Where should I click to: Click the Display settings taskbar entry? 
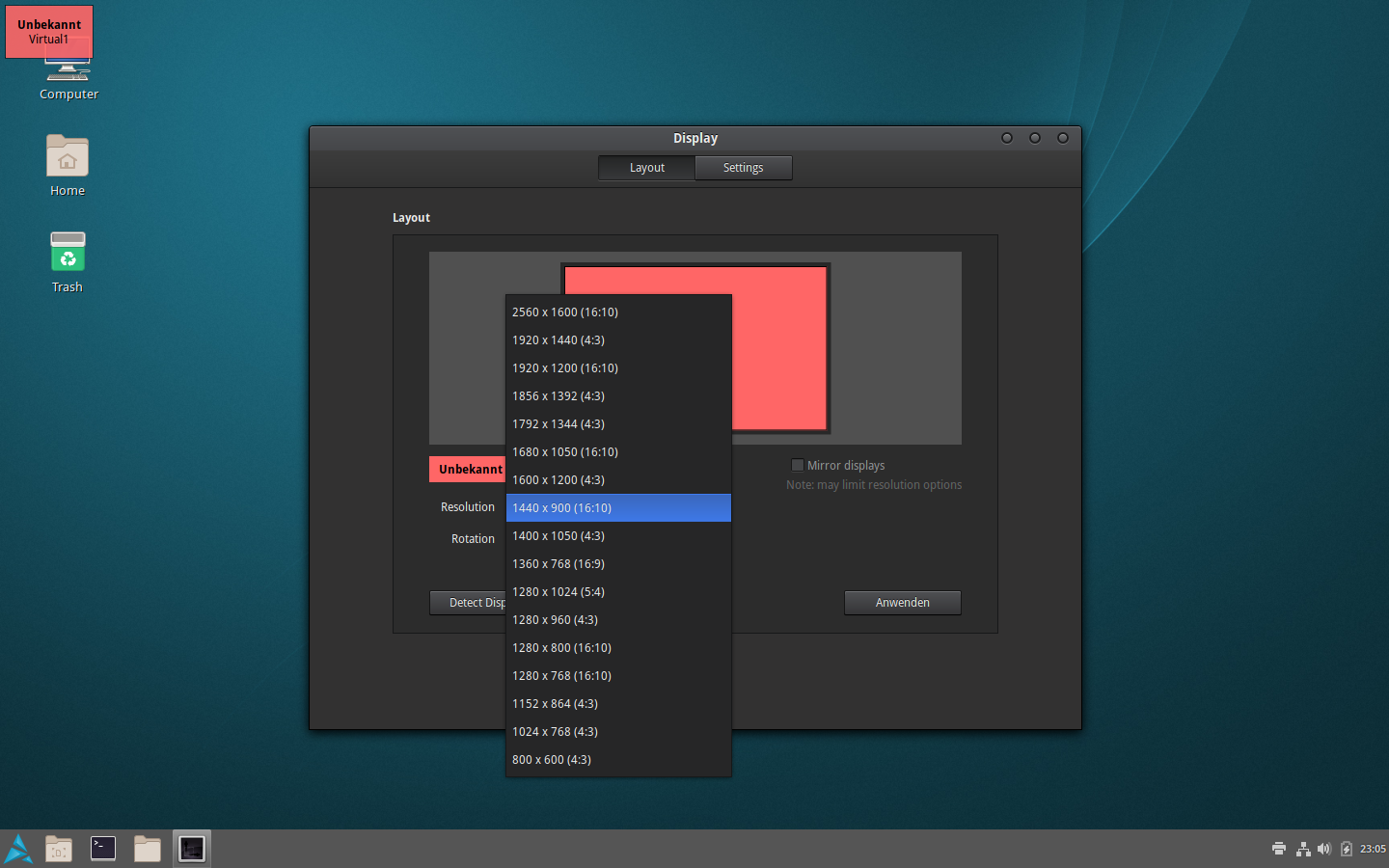(192, 849)
